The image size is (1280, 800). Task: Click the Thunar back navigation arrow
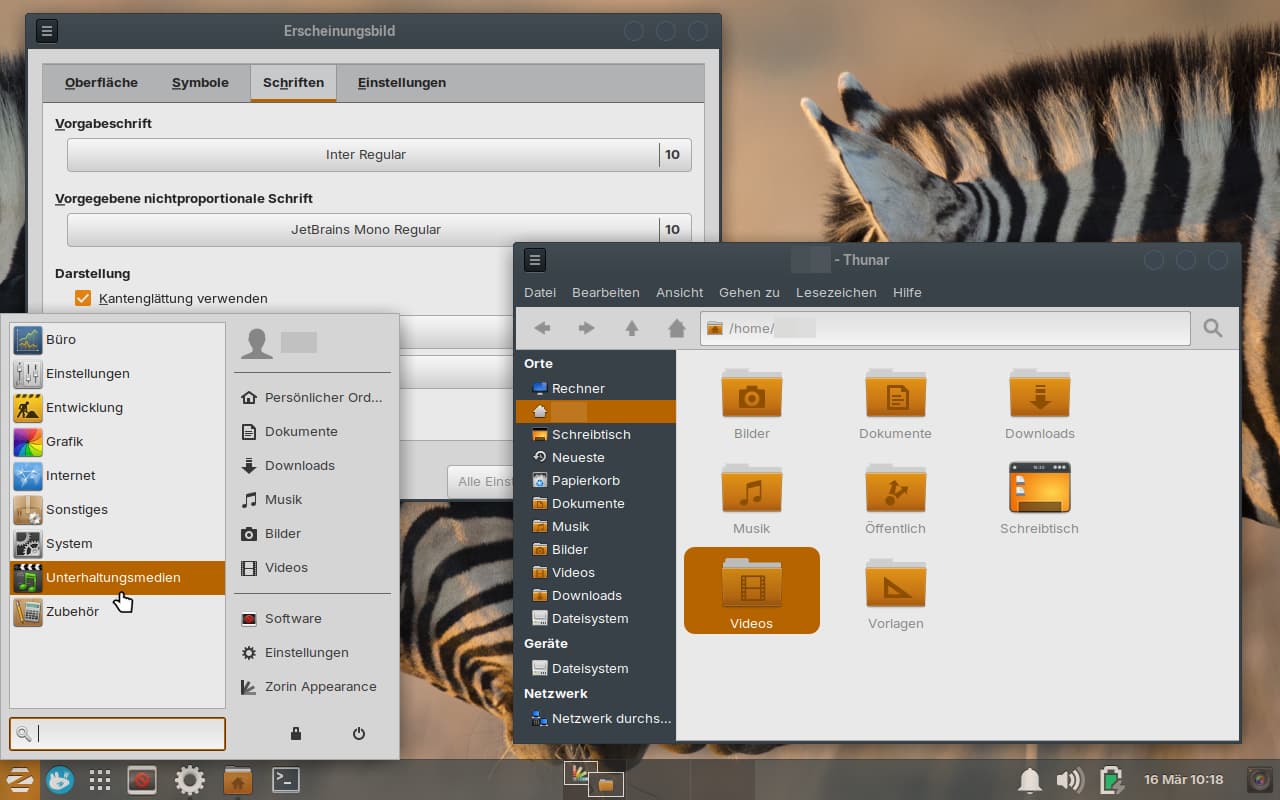click(x=542, y=328)
